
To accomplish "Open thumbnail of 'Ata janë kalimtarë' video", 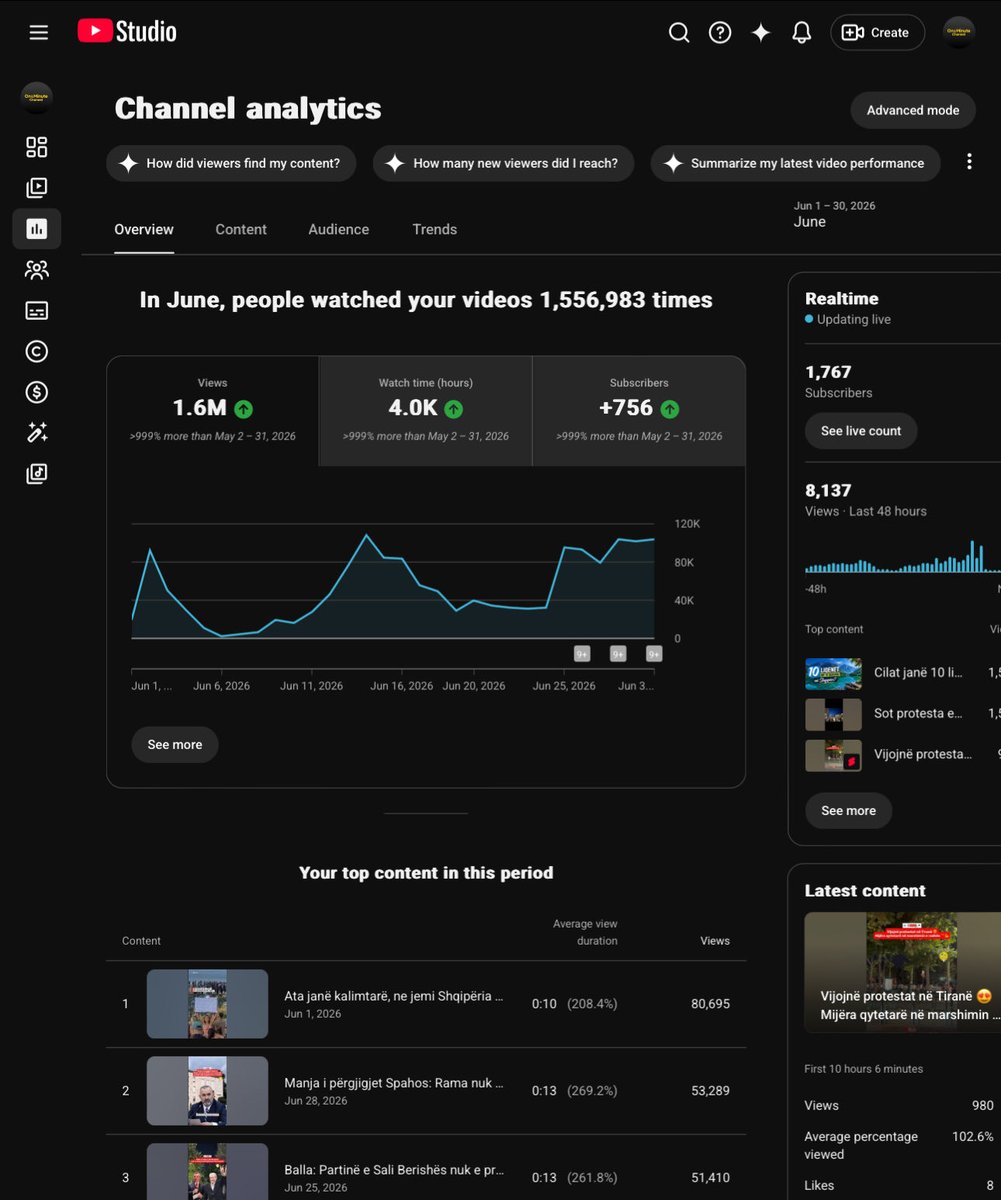I will pyautogui.click(x=207, y=1004).
